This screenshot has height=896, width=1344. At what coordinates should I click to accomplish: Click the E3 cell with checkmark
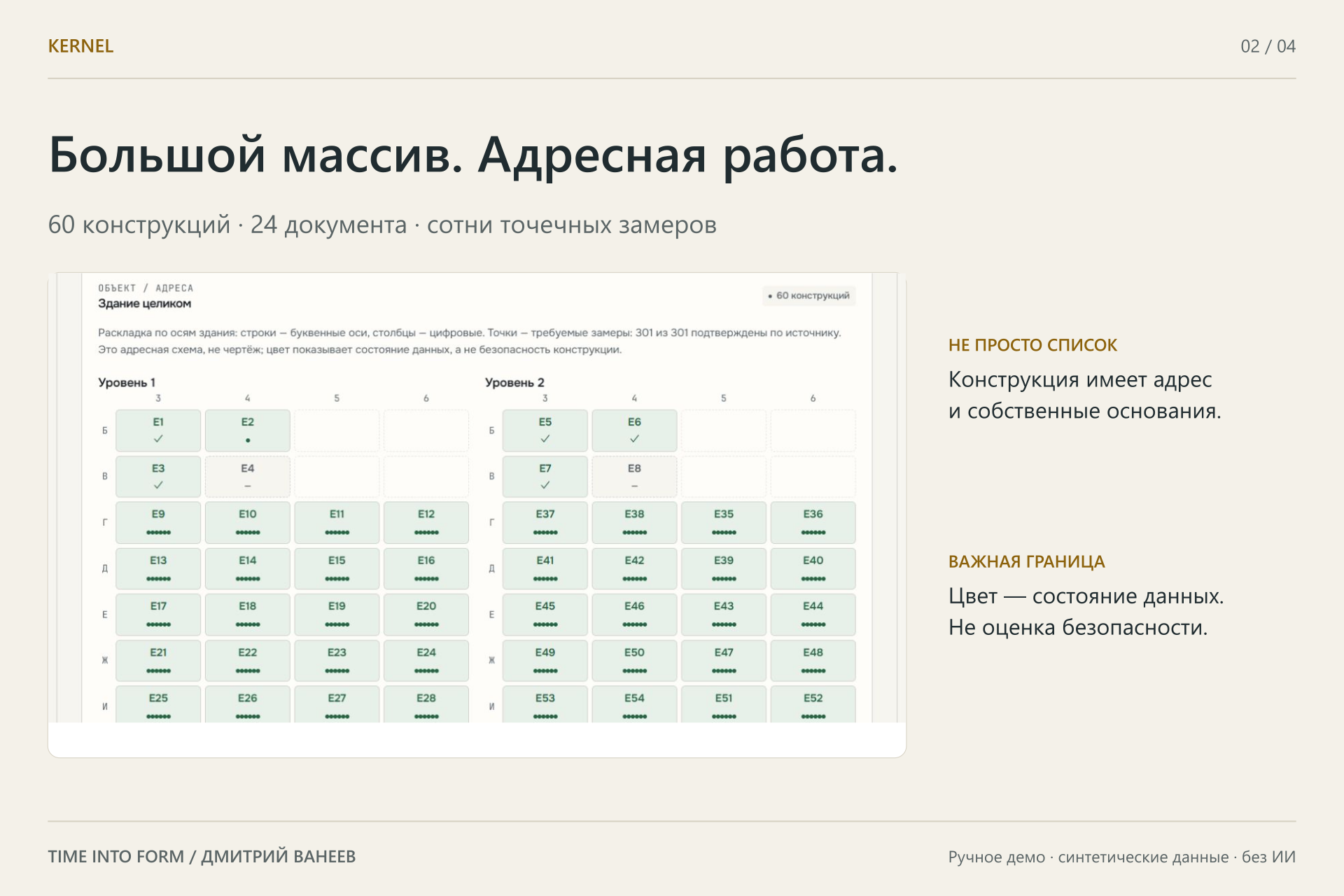(158, 477)
